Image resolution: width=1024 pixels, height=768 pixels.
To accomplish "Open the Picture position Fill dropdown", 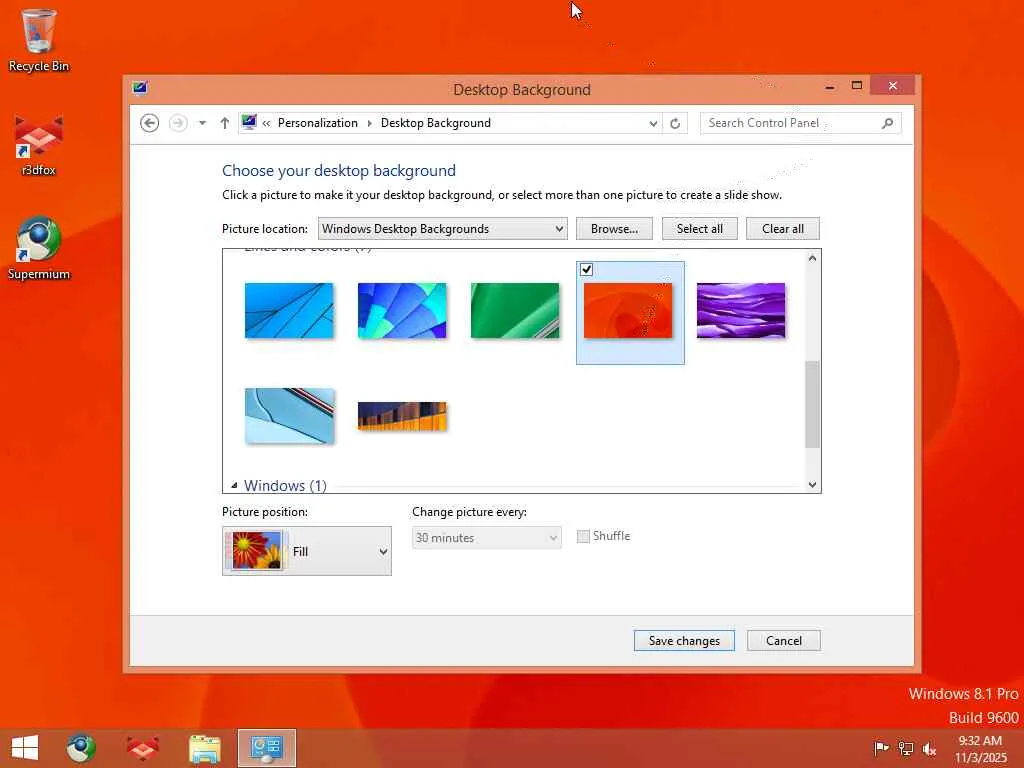I will point(307,551).
